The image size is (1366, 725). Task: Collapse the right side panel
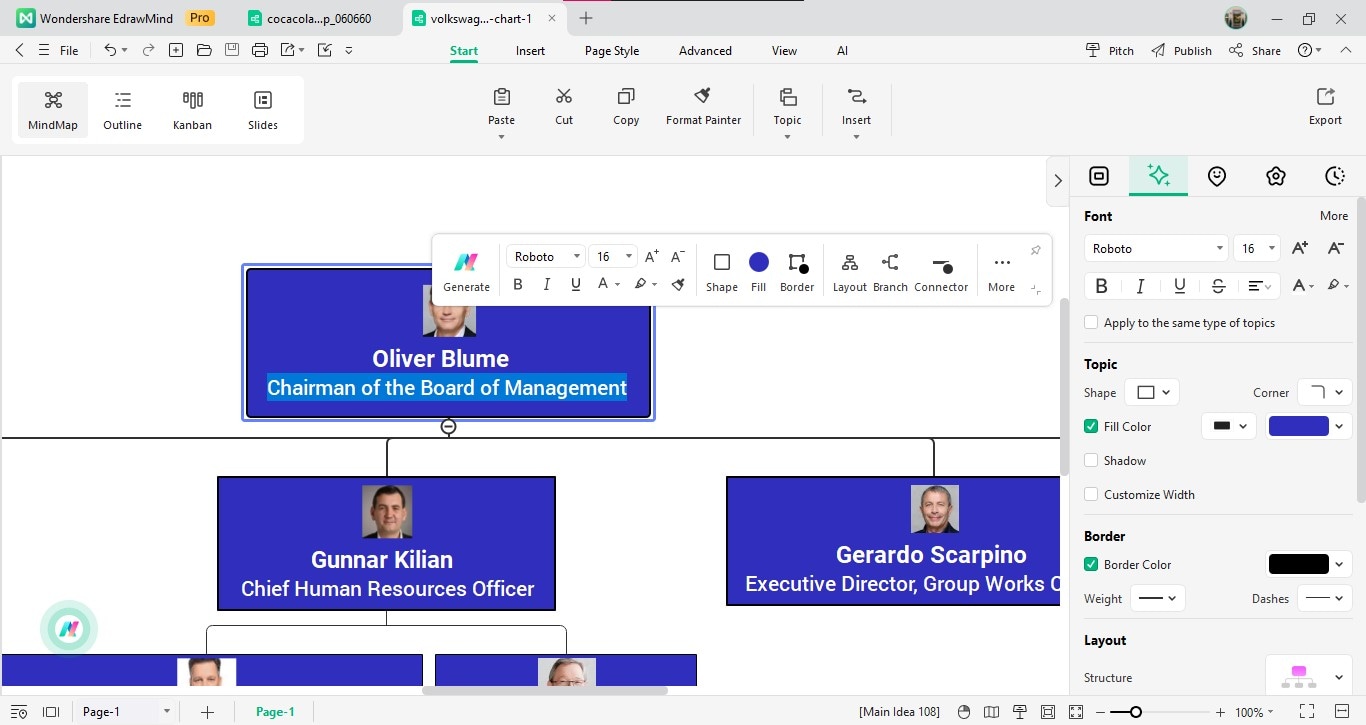click(x=1058, y=181)
